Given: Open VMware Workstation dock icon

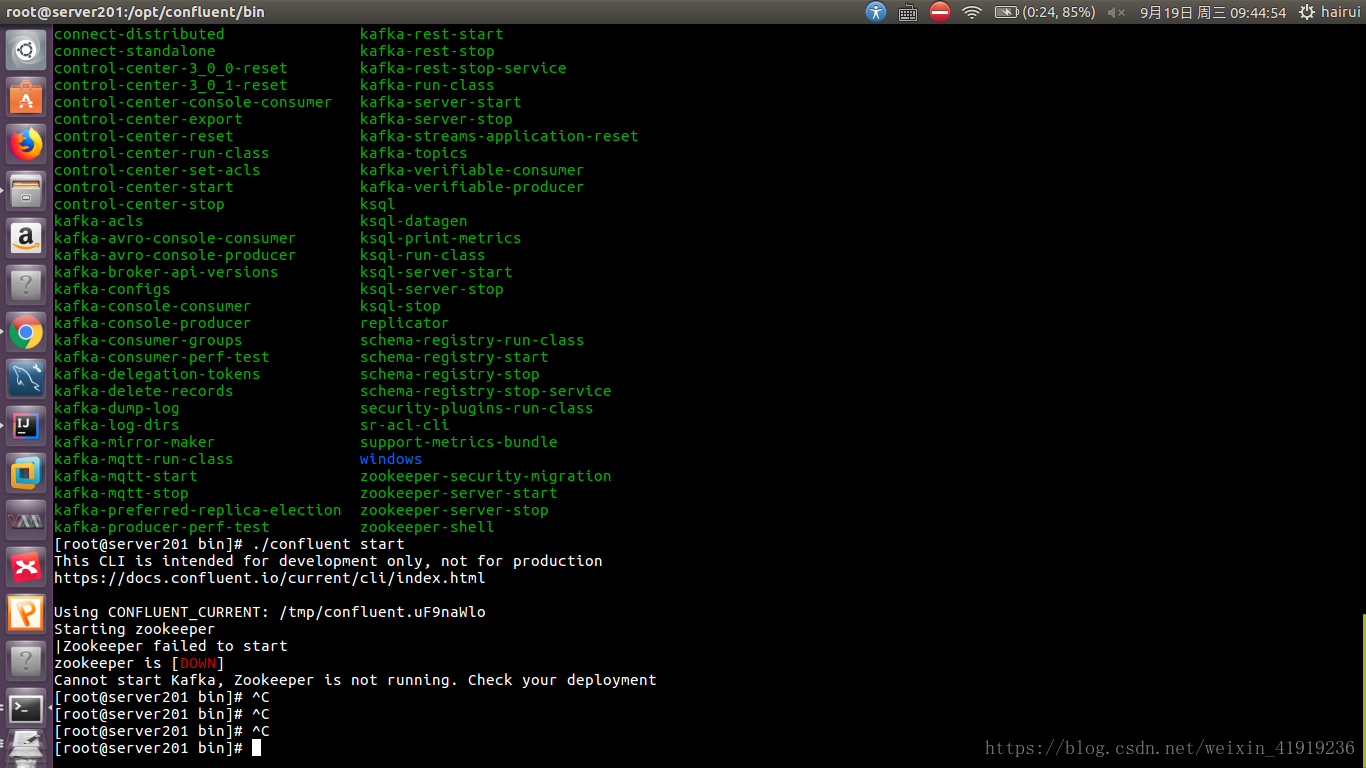Looking at the screenshot, I should point(26,473).
